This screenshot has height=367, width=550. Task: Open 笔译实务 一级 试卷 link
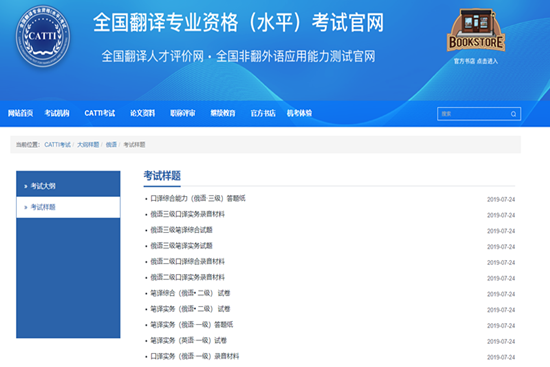click(x=188, y=341)
